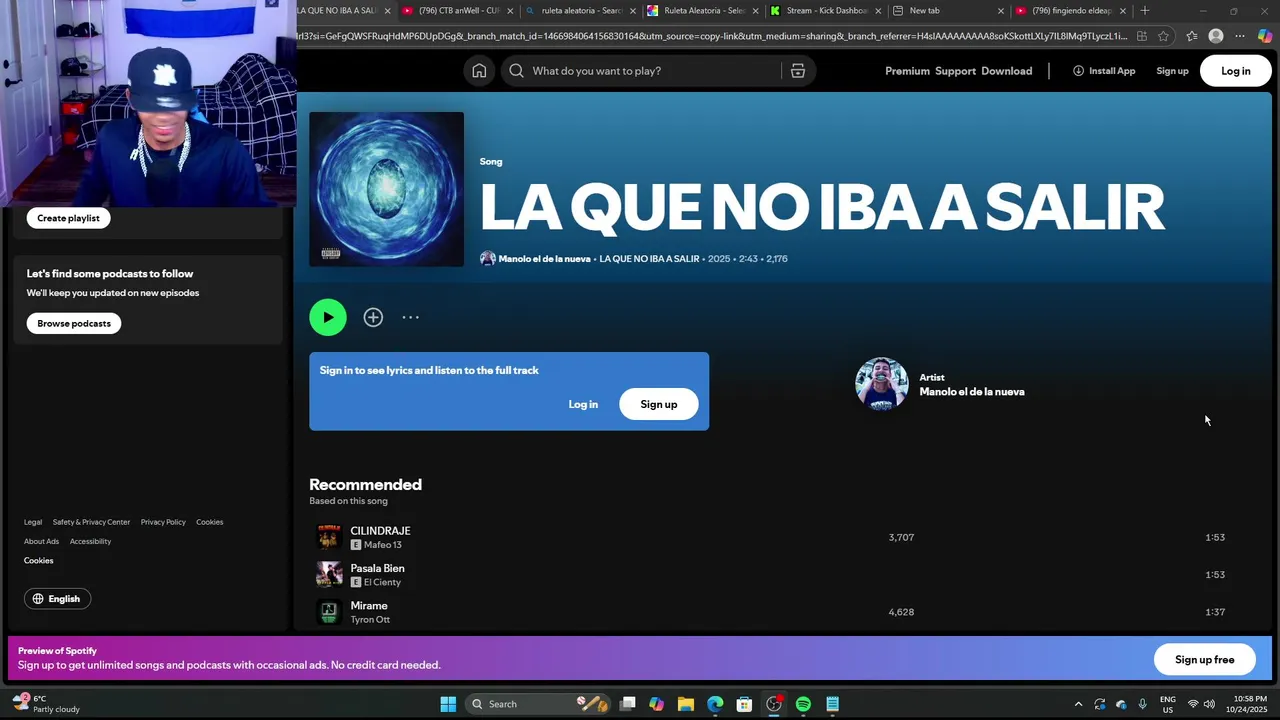The height and width of the screenshot is (720, 1280).
Task: Open the Browse icon beside search box
Action: point(798,71)
